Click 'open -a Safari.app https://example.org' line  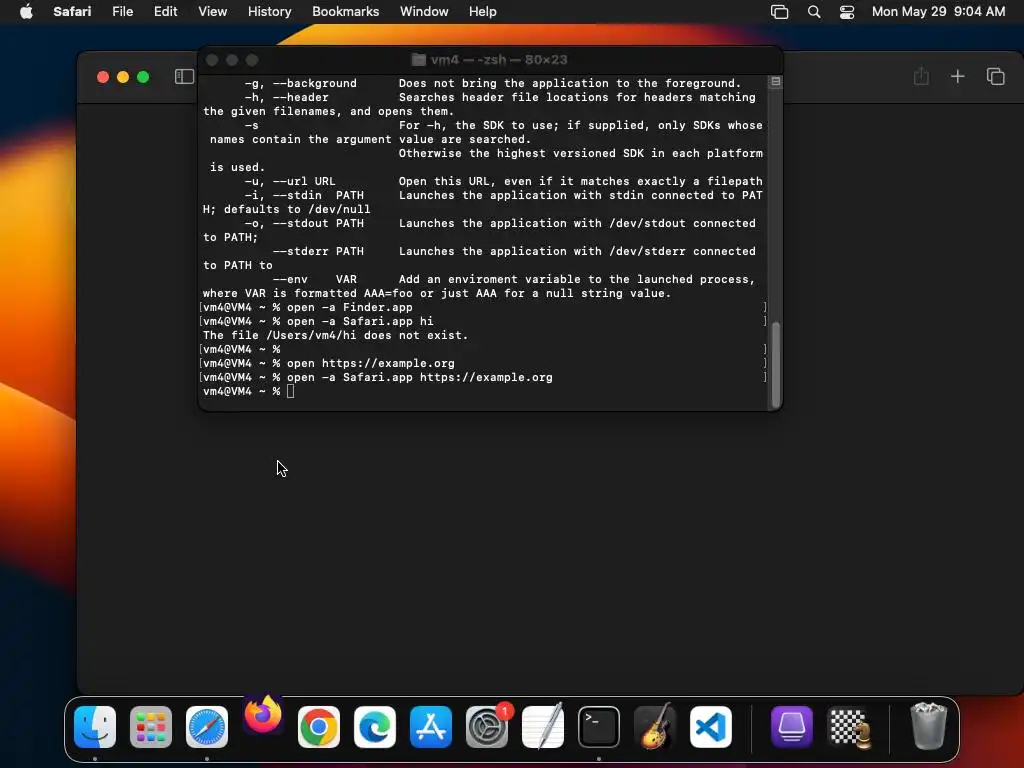click(x=419, y=377)
